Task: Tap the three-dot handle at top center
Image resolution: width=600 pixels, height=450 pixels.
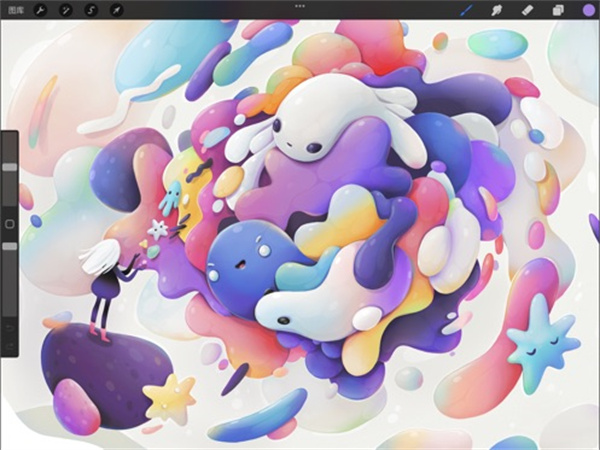Action: [x=300, y=6]
